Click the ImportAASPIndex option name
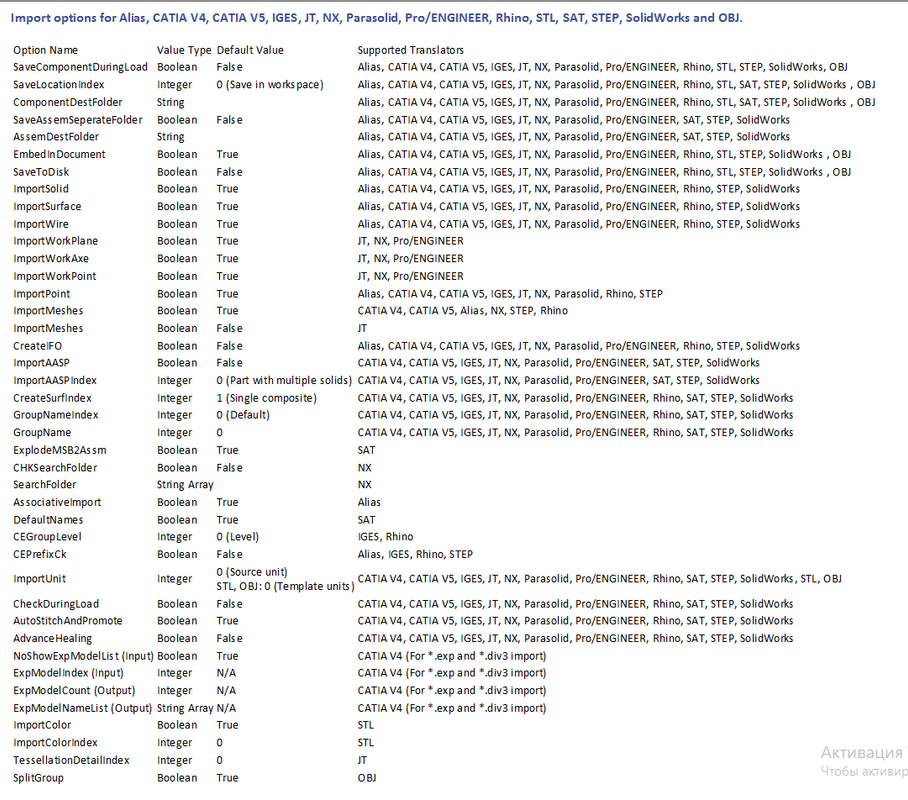908x800 pixels. coord(55,381)
